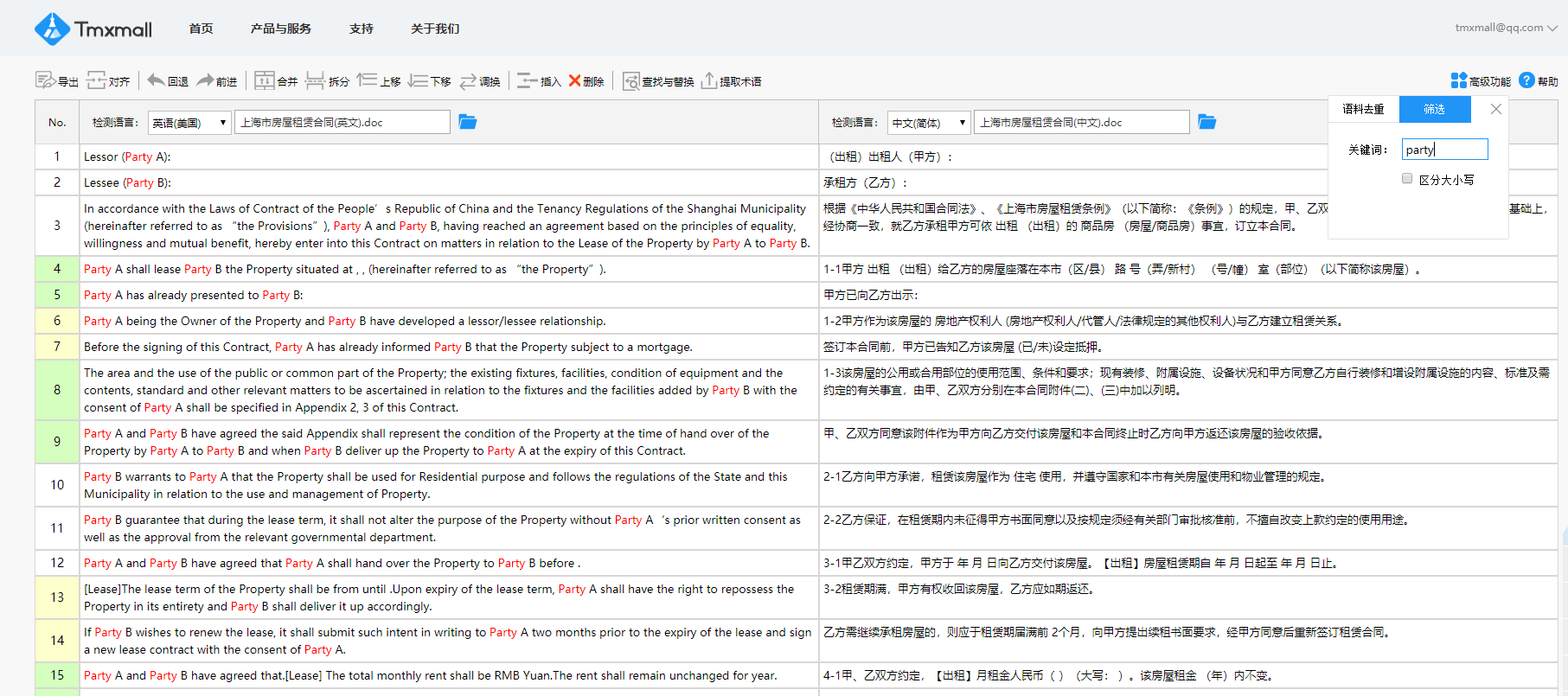
Task: Click the 导出 export icon
Action: (56, 80)
